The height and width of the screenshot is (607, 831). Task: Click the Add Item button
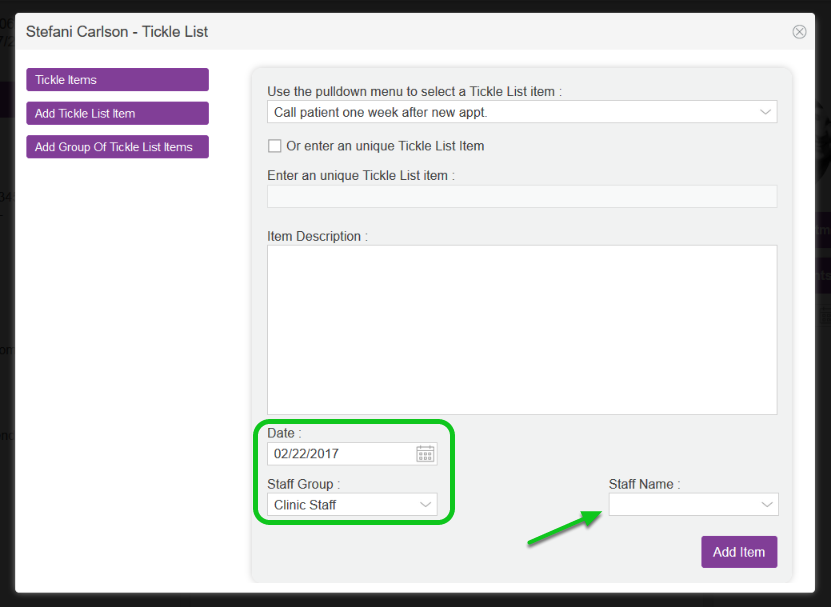739,552
